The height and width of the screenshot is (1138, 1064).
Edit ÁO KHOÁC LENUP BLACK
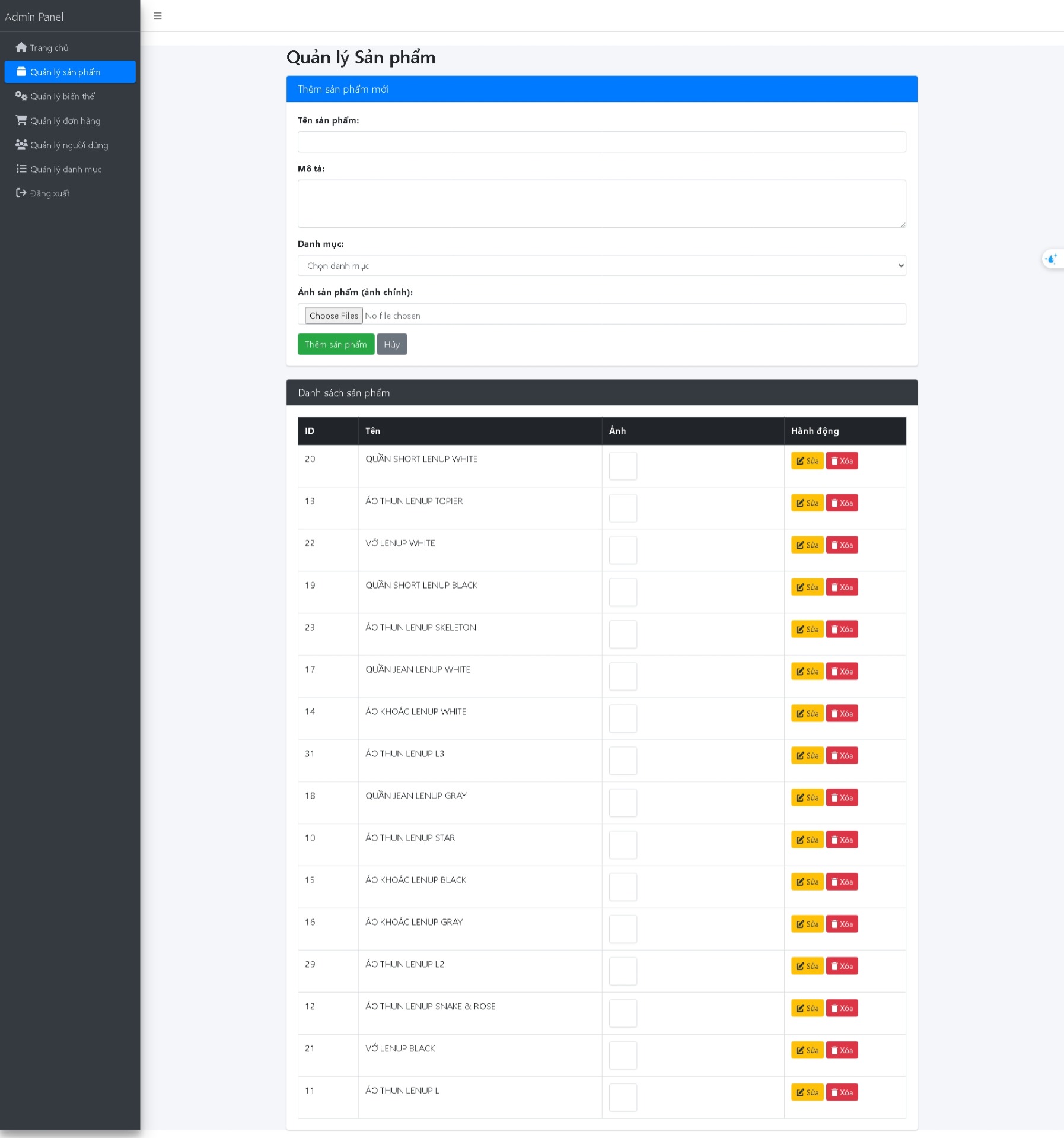click(x=807, y=882)
